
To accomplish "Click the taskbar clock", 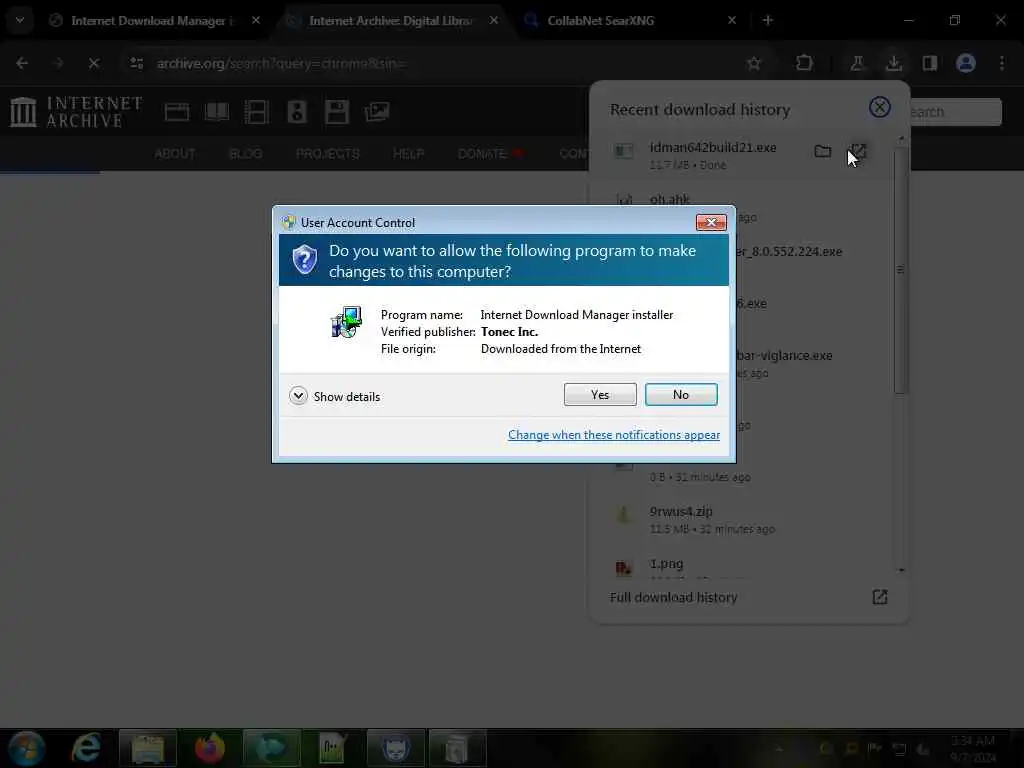I will [x=973, y=748].
